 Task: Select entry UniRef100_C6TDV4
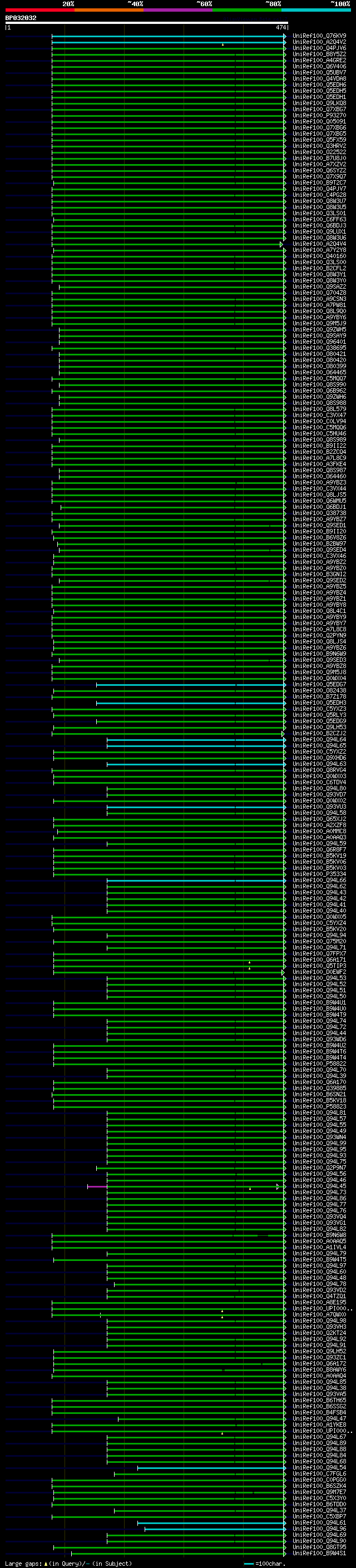pyautogui.click(x=319, y=782)
